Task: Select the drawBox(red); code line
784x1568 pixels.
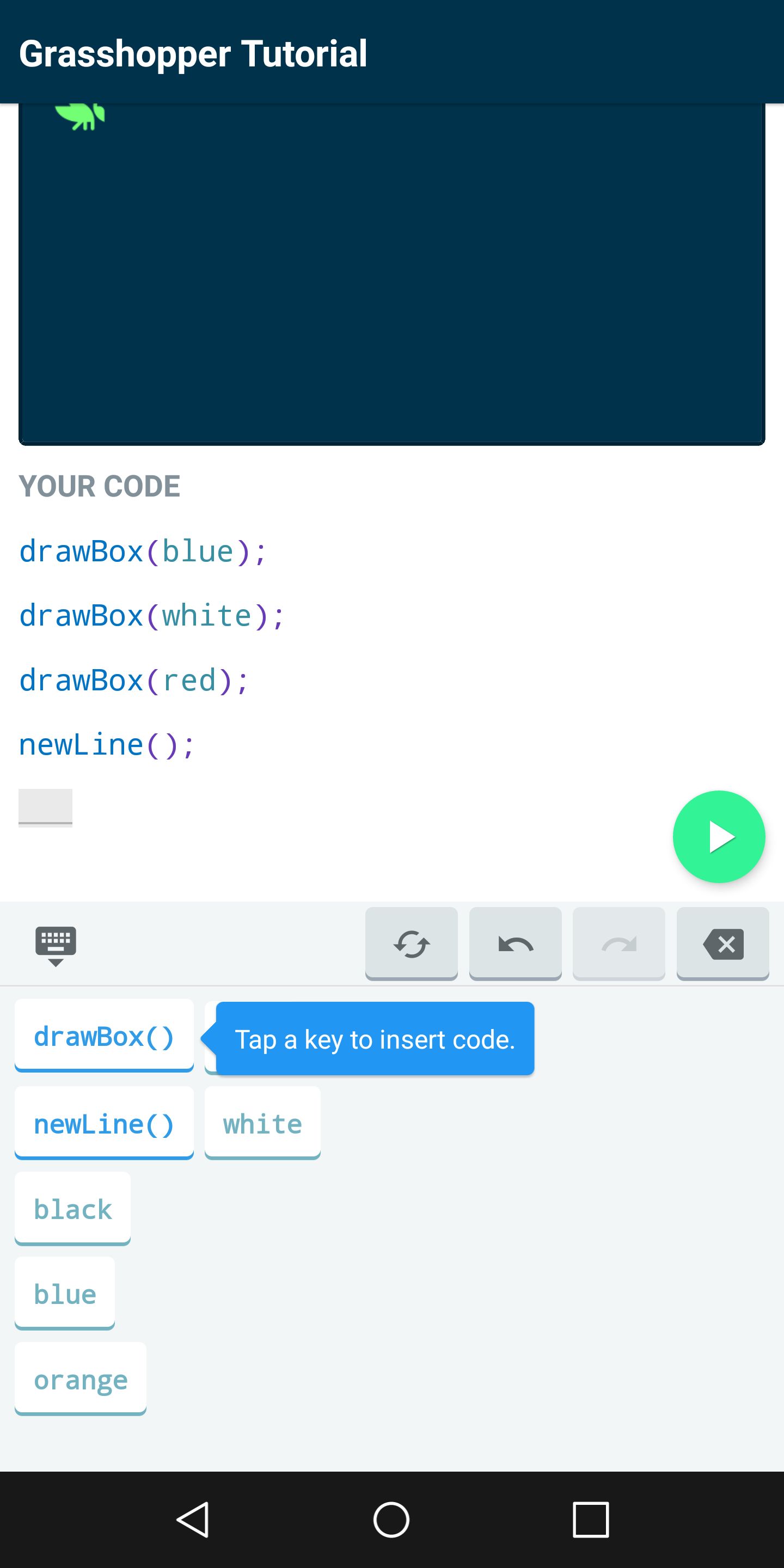Action: click(x=134, y=681)
